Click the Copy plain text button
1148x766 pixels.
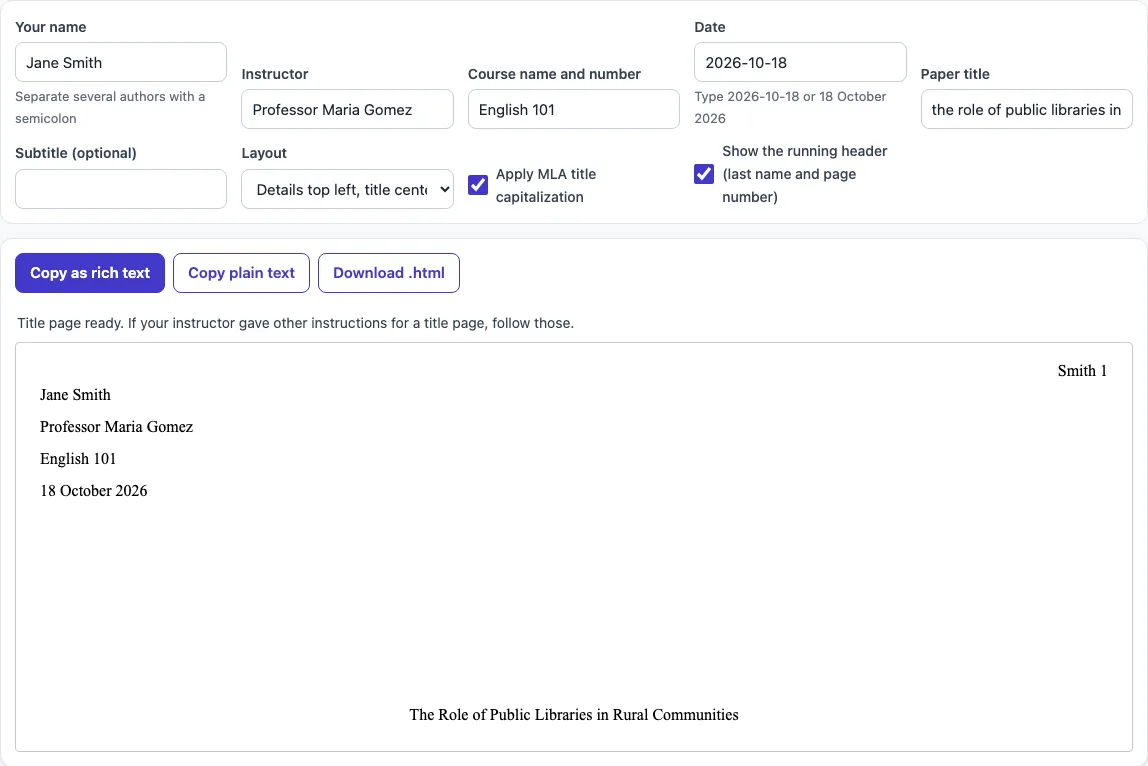pos(242,273)
